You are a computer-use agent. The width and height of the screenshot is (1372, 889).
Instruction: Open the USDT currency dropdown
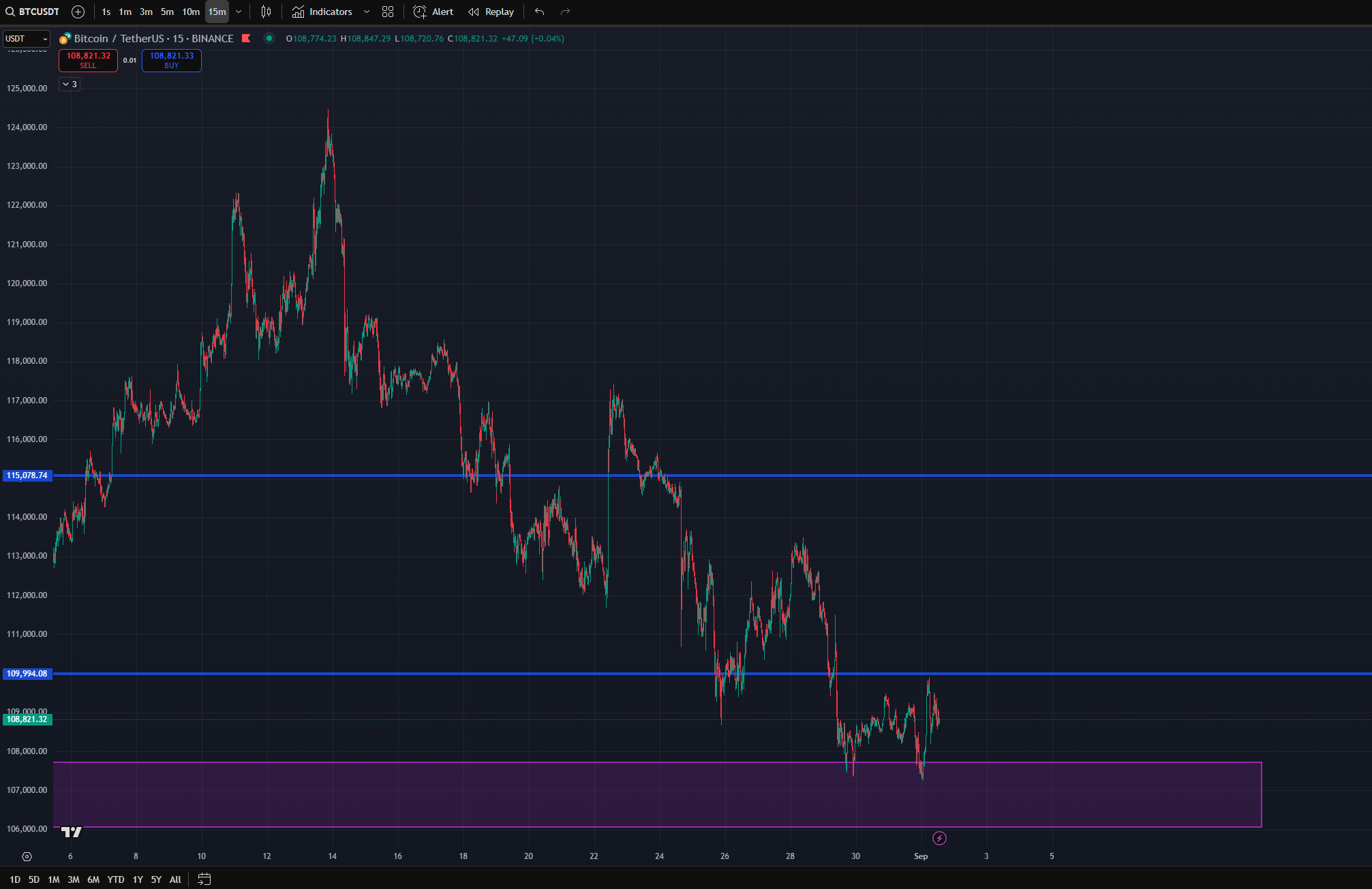point(26,39)
